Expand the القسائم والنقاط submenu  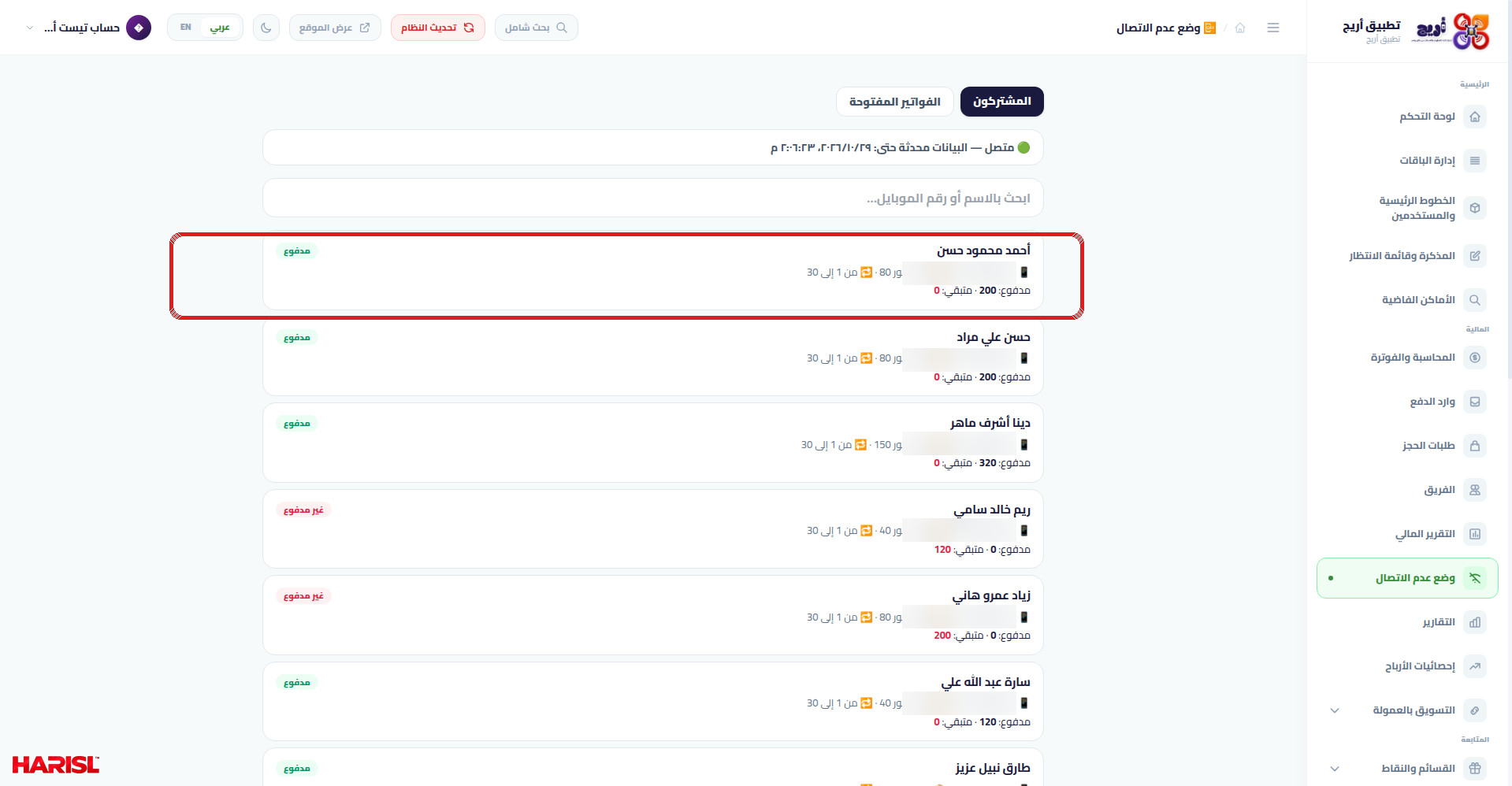1335,769
